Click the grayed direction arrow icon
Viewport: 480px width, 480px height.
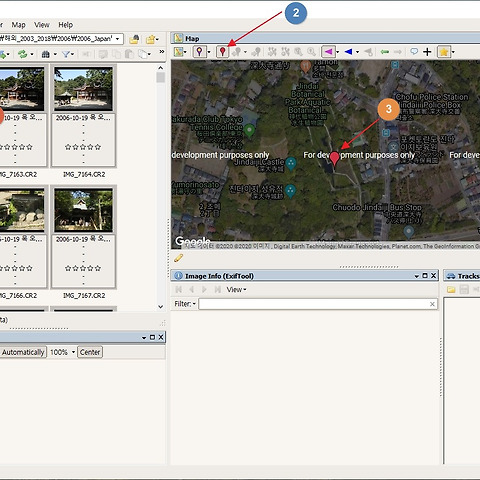tap(368, 52)
